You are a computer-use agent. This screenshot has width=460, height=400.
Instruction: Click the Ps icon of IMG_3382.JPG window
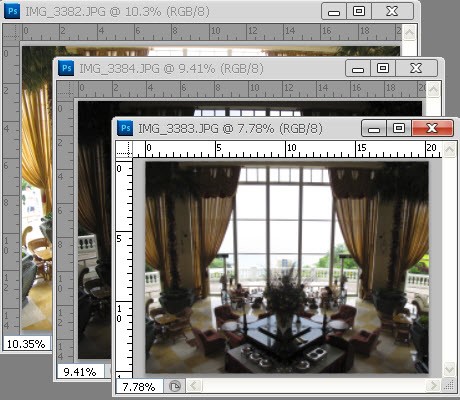coord(12,11)
